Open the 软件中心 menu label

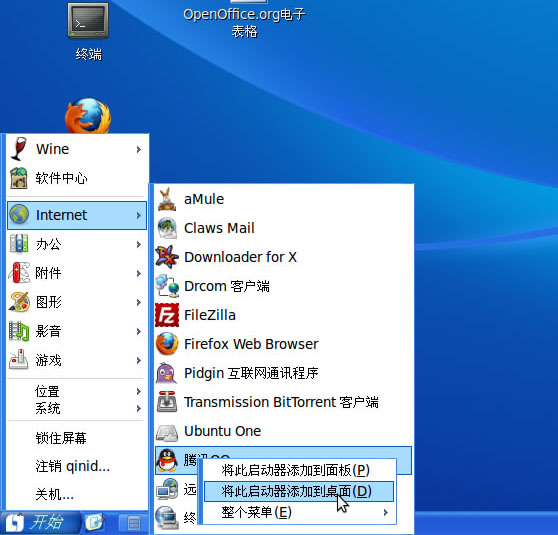coord(61,178)
